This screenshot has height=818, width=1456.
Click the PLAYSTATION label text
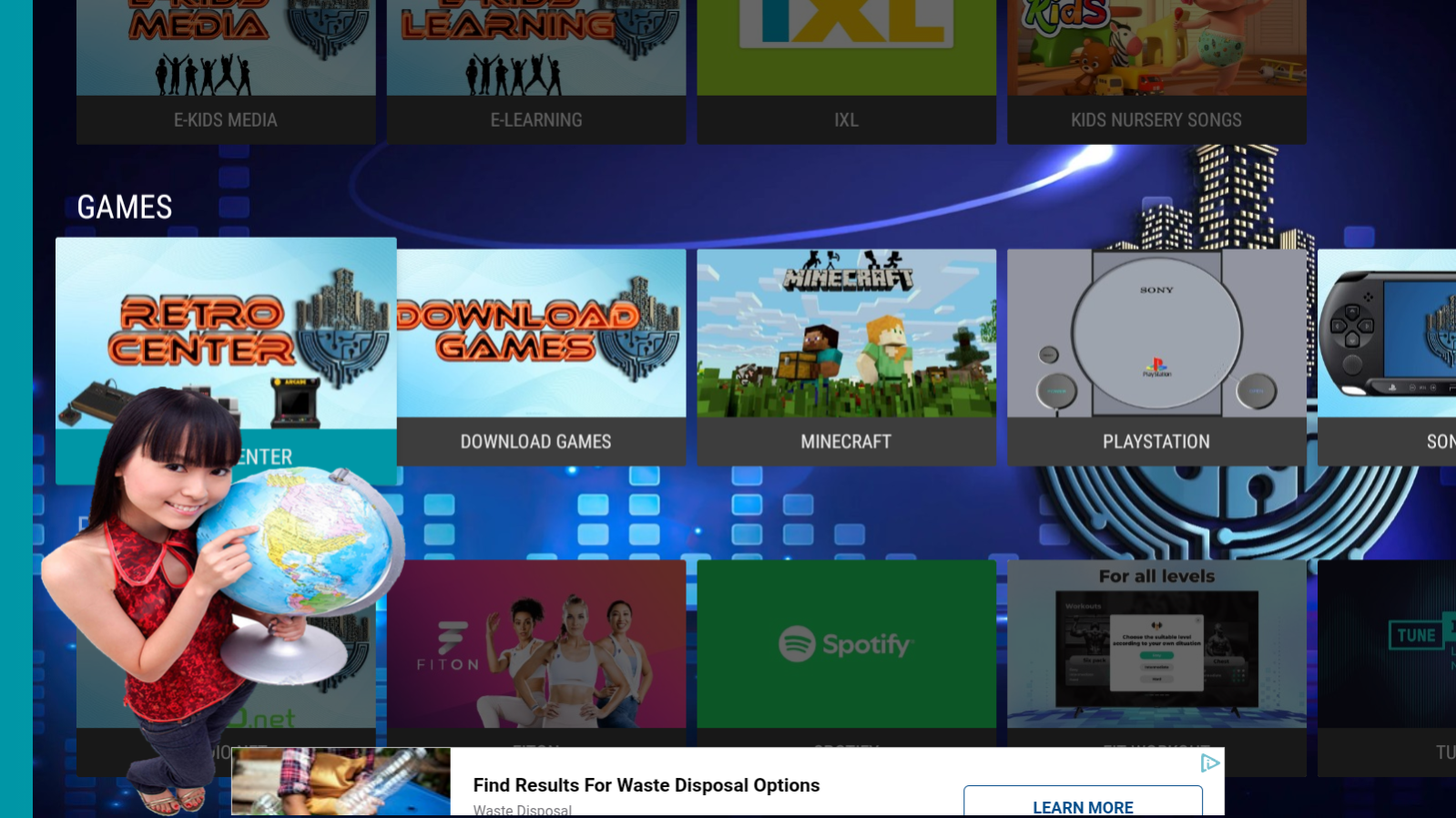[1156, 442]
